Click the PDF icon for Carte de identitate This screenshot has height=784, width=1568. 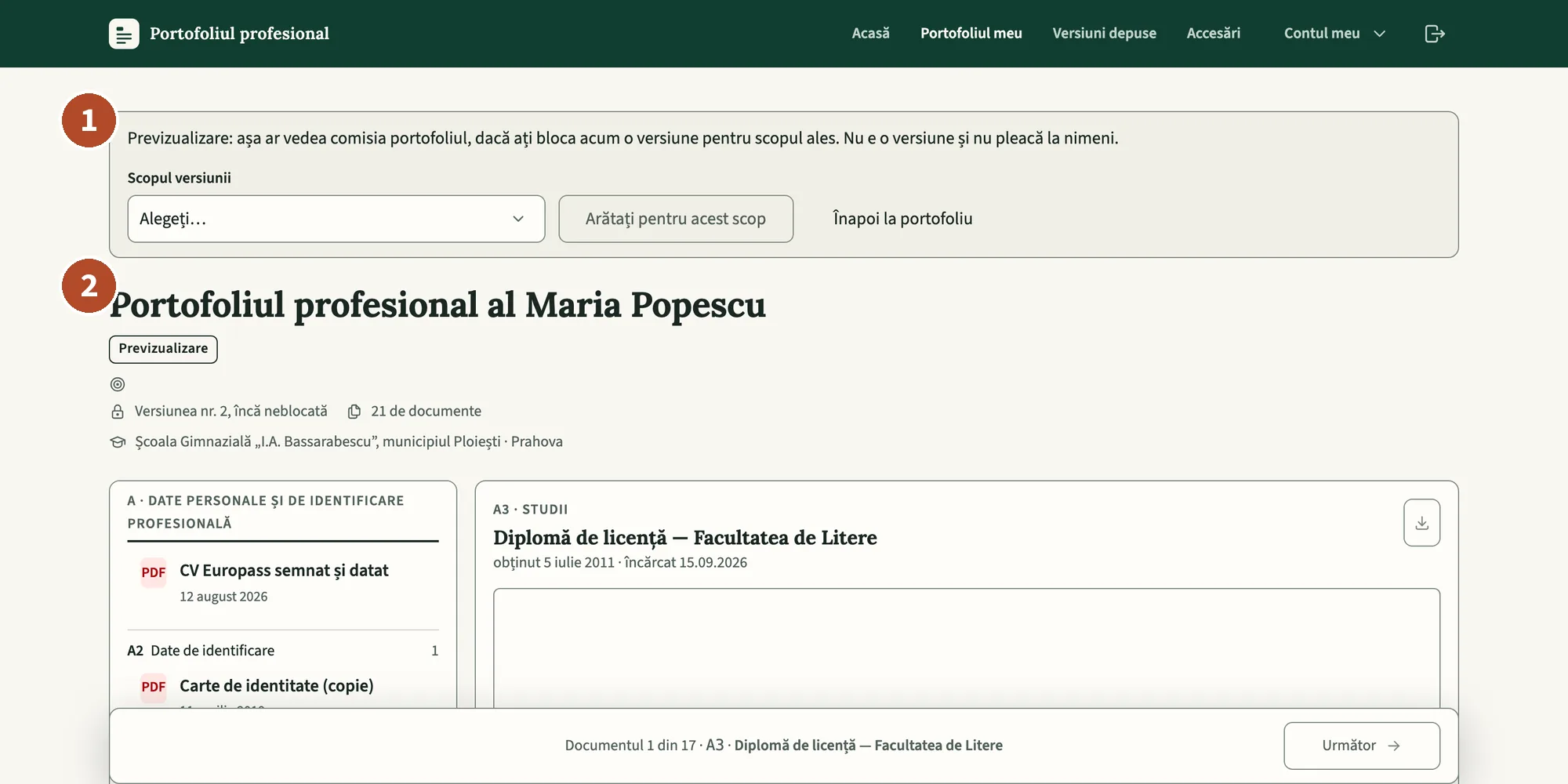(x=154, y=687)
